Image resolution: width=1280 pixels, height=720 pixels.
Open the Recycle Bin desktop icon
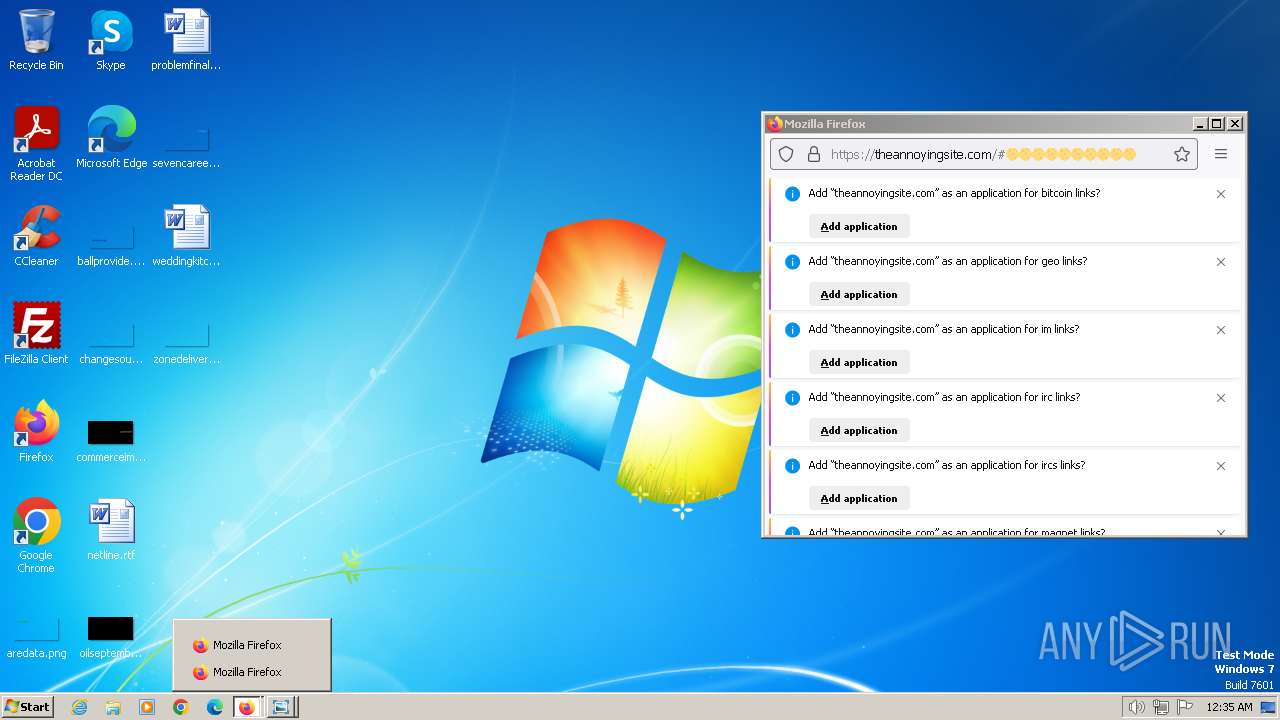pyautogui.click(x=36, y=40)
